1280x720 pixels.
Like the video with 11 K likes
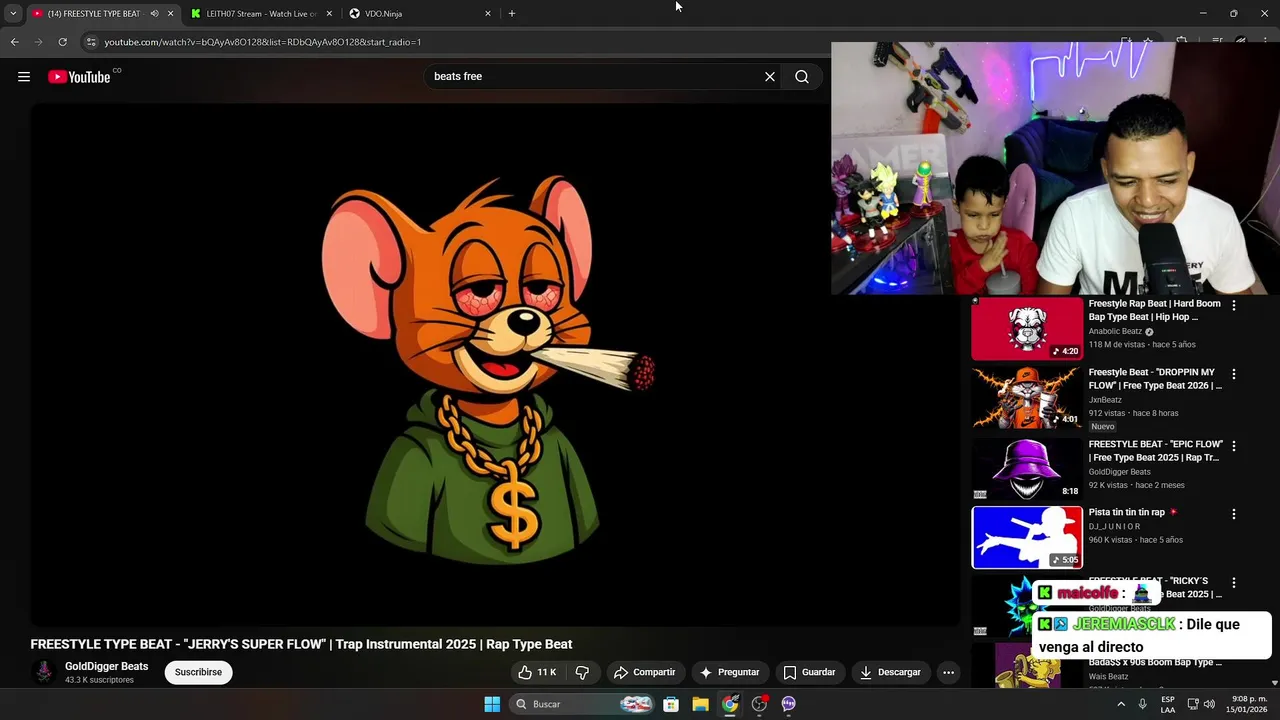pos(537,672)
